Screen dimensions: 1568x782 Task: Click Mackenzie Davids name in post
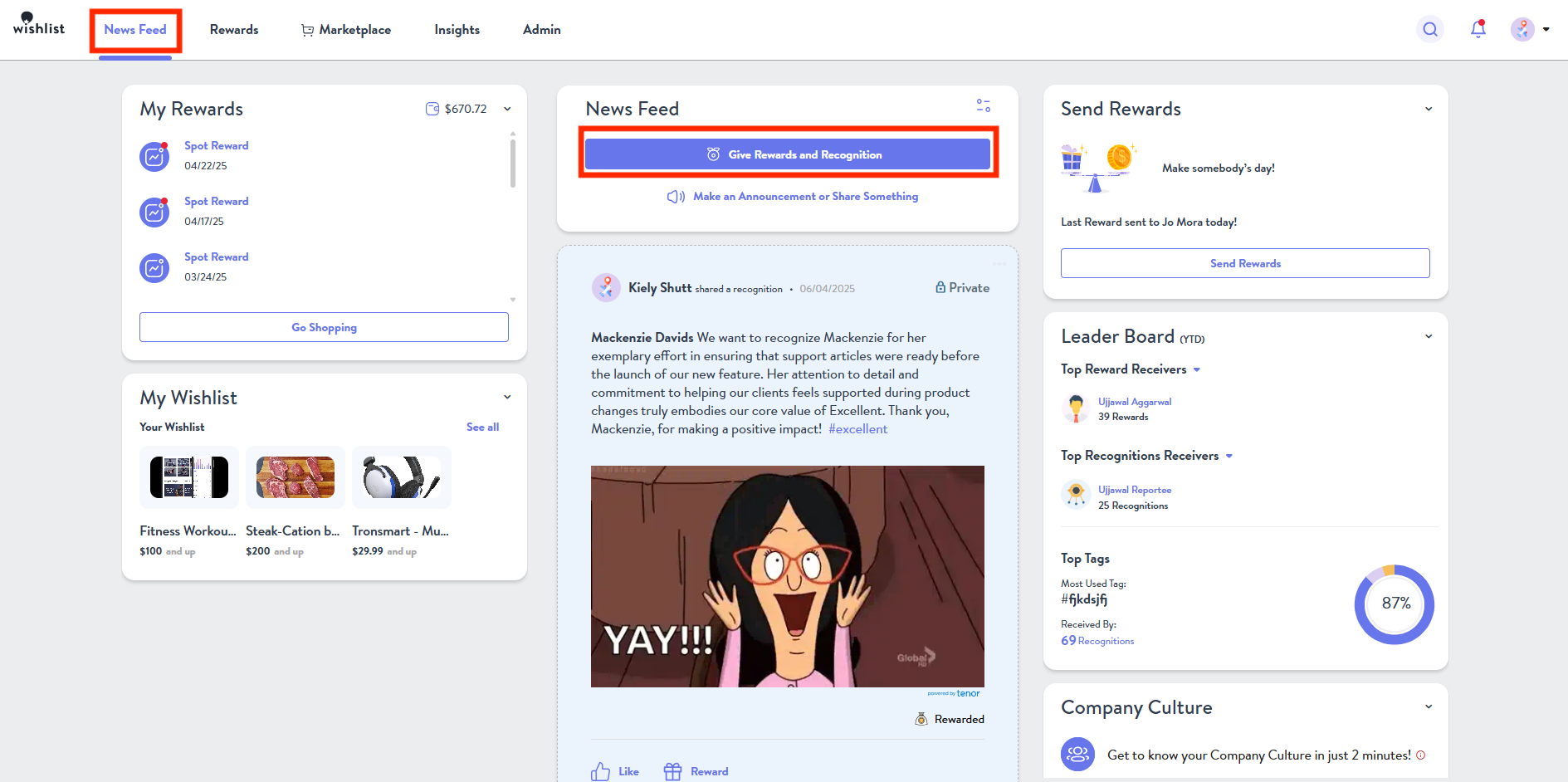642,338
